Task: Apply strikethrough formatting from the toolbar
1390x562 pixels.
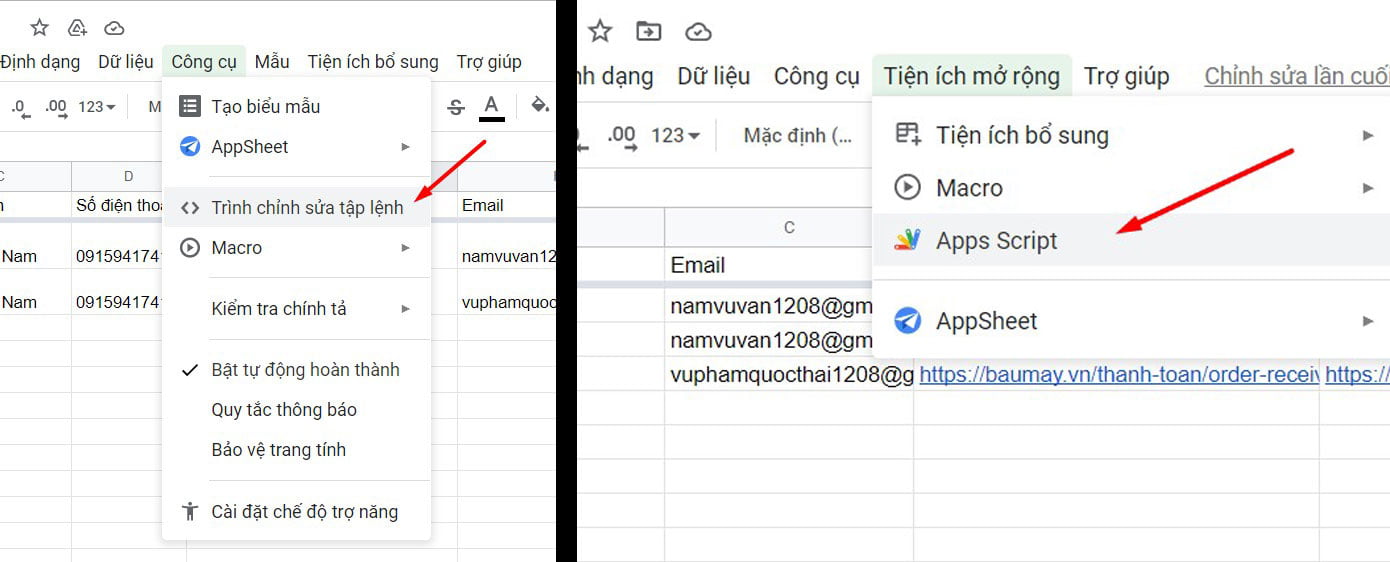Action: point(456,107)
